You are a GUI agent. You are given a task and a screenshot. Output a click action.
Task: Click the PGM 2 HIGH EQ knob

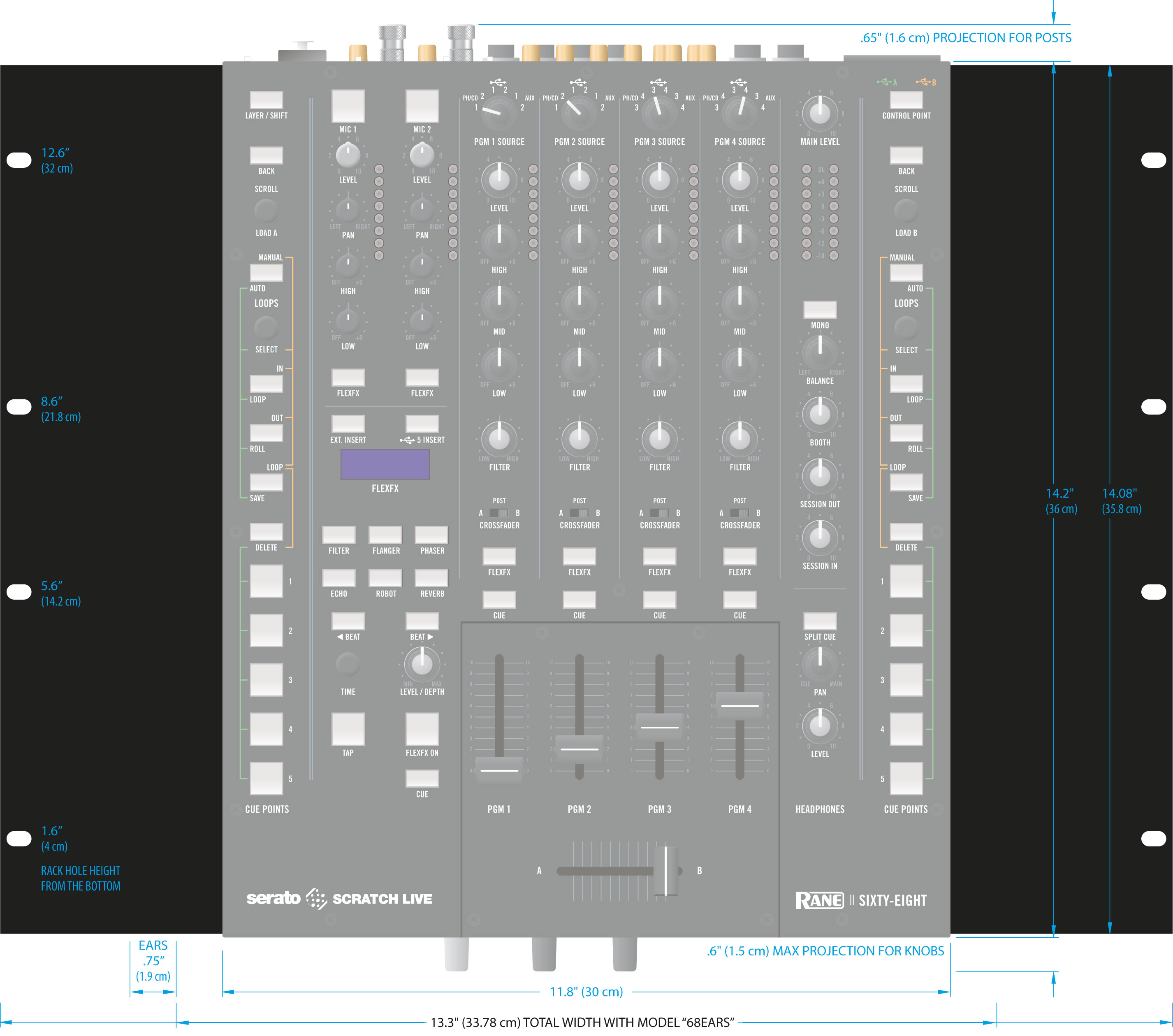click(579, 241)
